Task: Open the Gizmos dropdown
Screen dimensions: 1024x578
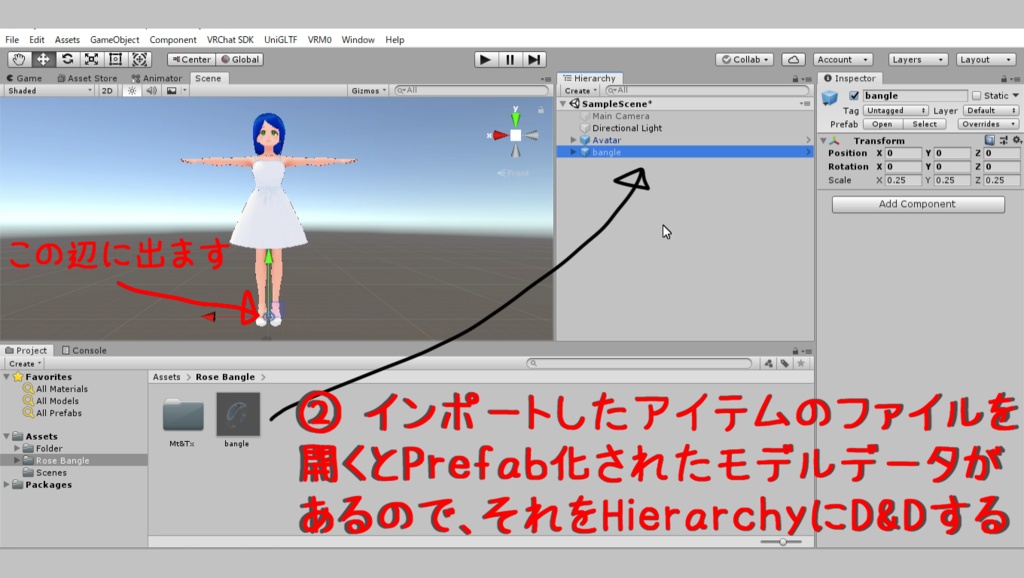Action: (x=368, y=91)
